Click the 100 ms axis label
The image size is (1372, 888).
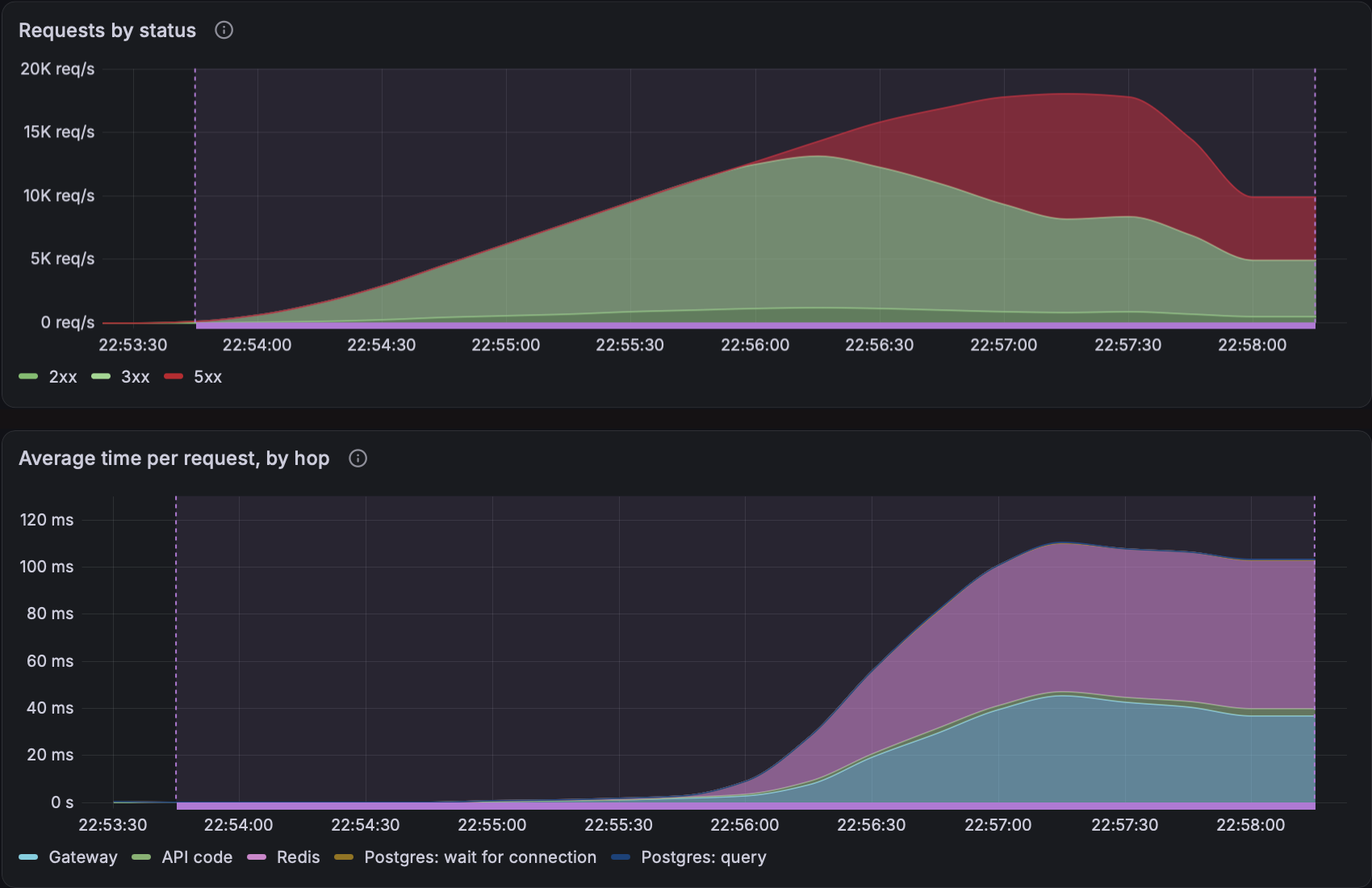click(x=47, y=567)
